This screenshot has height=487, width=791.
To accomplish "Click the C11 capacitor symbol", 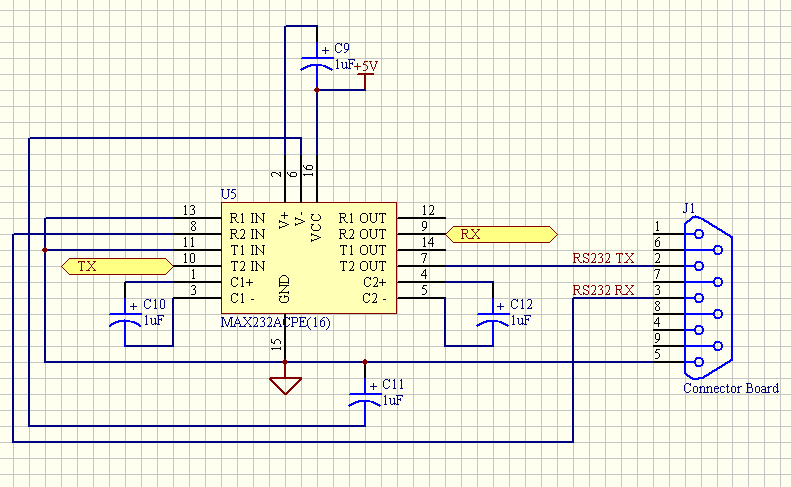I will pyautogui.click(x=365, y=399).
